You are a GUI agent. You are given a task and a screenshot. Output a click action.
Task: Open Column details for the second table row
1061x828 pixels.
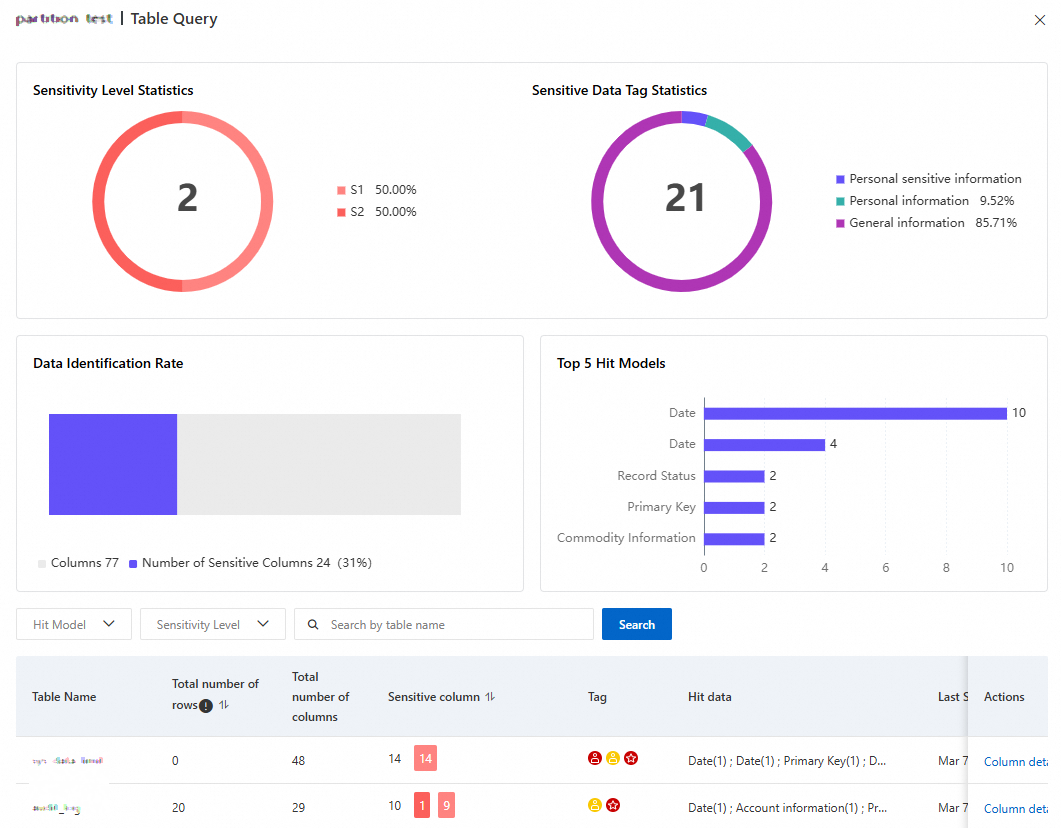pos(1015,809)
